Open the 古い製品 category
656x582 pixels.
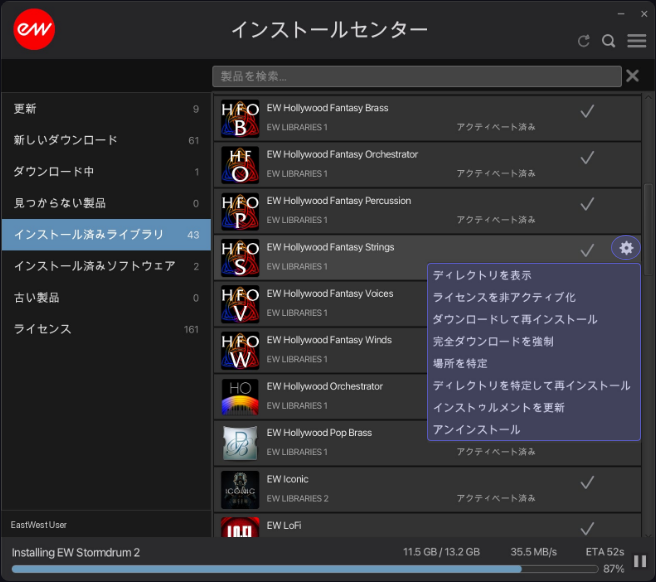click(106, 297)
